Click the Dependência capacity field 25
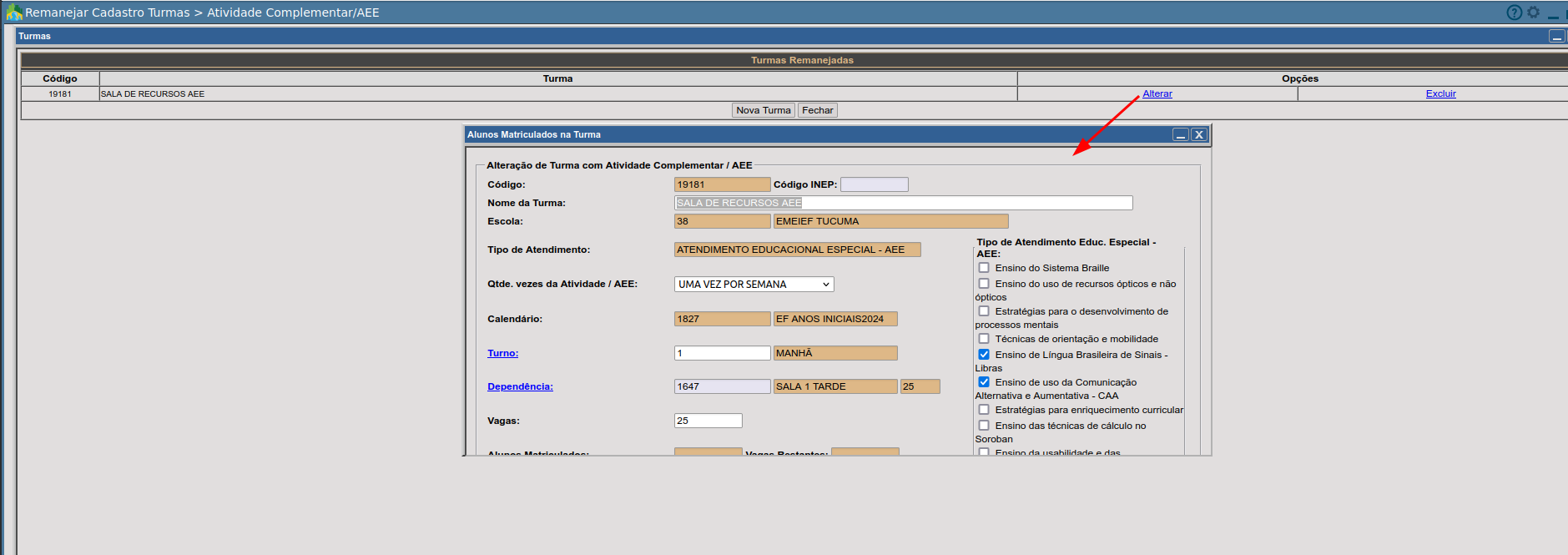Image resolution: width=1568 pixels, height=555 pixels. (920, 386)
